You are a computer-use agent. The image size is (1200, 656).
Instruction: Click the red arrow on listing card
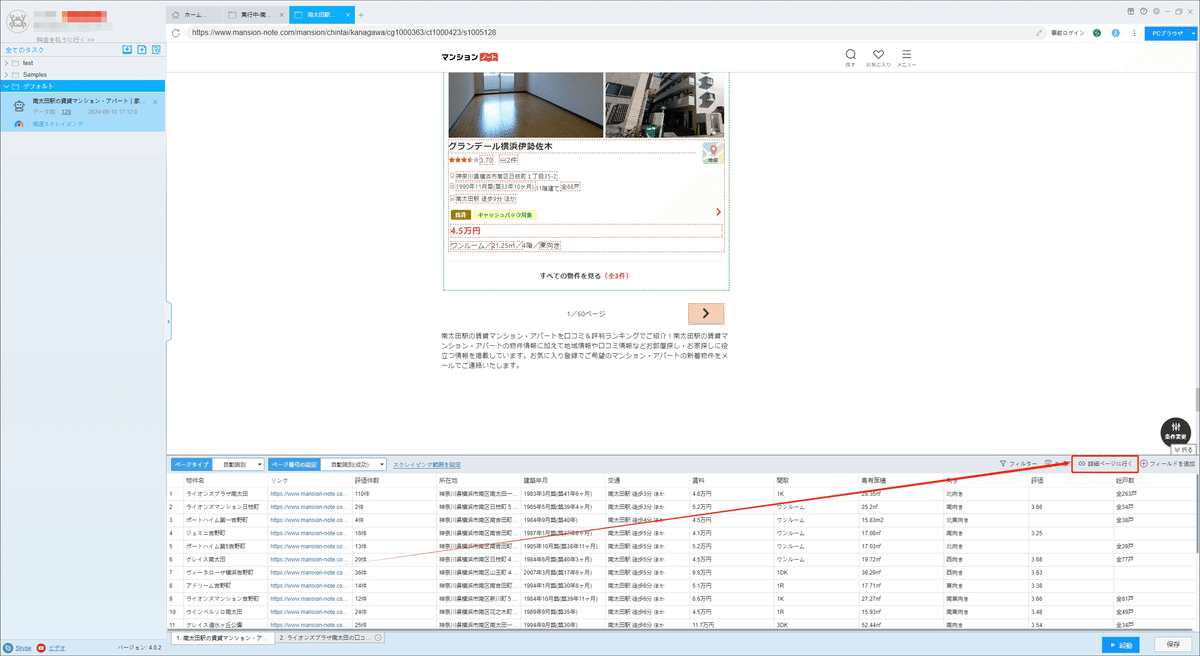point(718,212)
